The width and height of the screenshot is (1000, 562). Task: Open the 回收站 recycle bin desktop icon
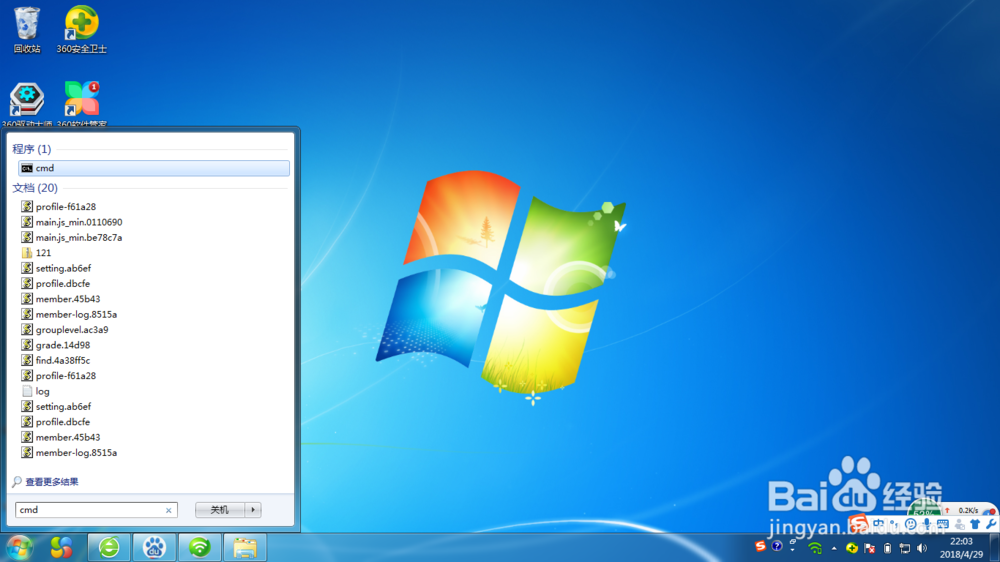27,29
